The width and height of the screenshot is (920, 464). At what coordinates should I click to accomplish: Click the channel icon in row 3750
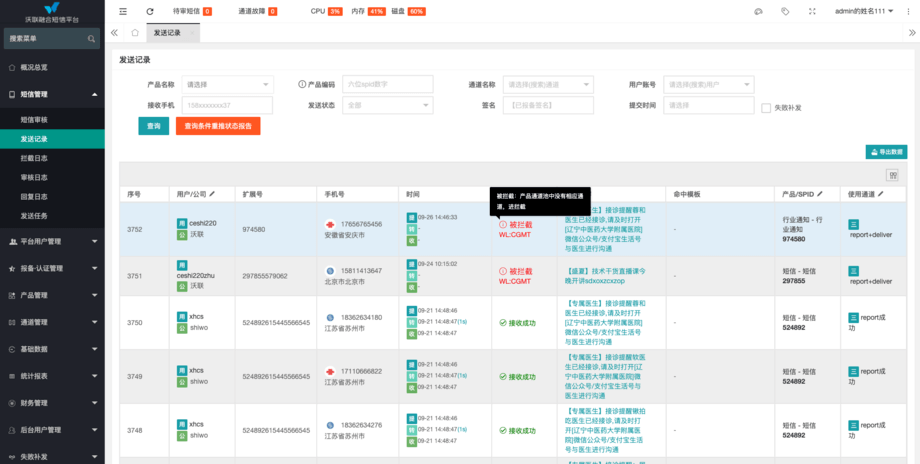(x=854, y=317)
